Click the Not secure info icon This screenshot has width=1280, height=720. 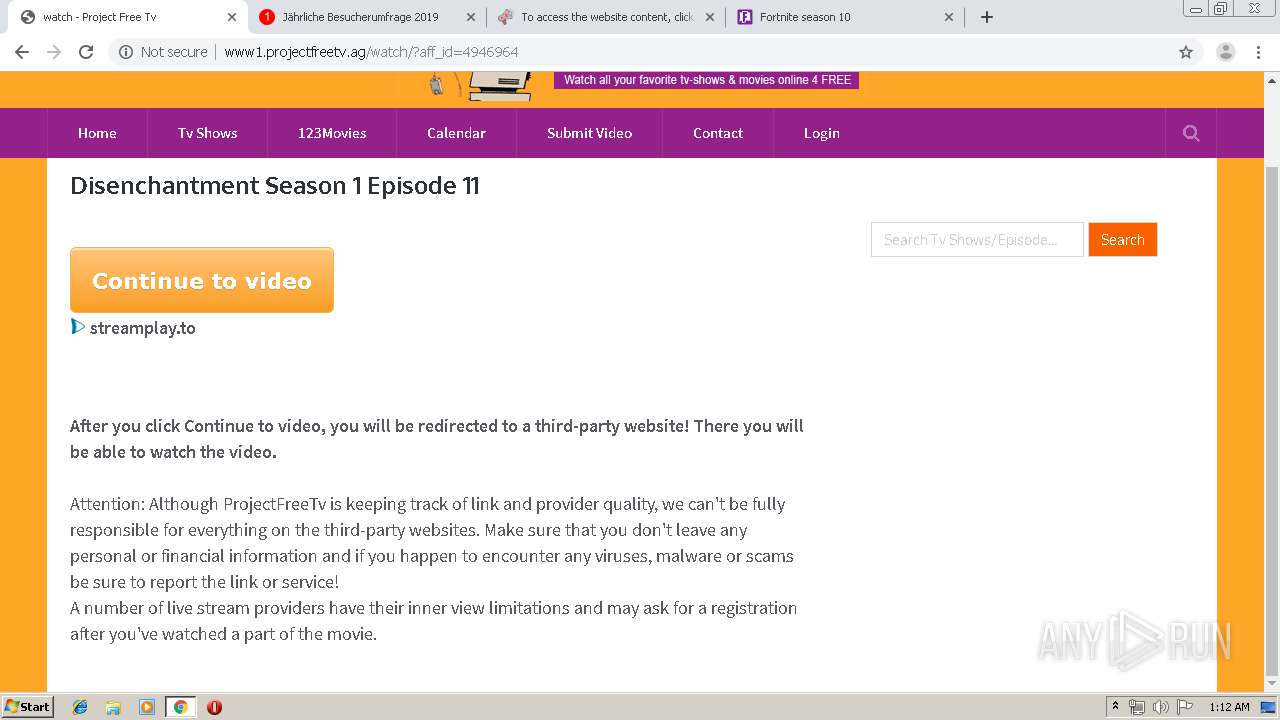pyautogui.click(x=126, y=52)
